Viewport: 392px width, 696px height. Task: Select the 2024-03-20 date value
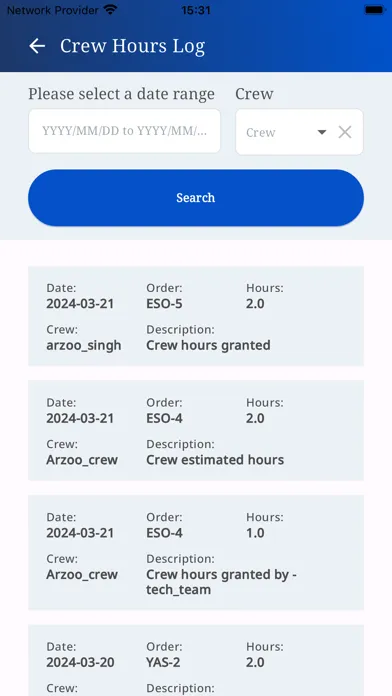pyautogui.click(x=80, y=662)
